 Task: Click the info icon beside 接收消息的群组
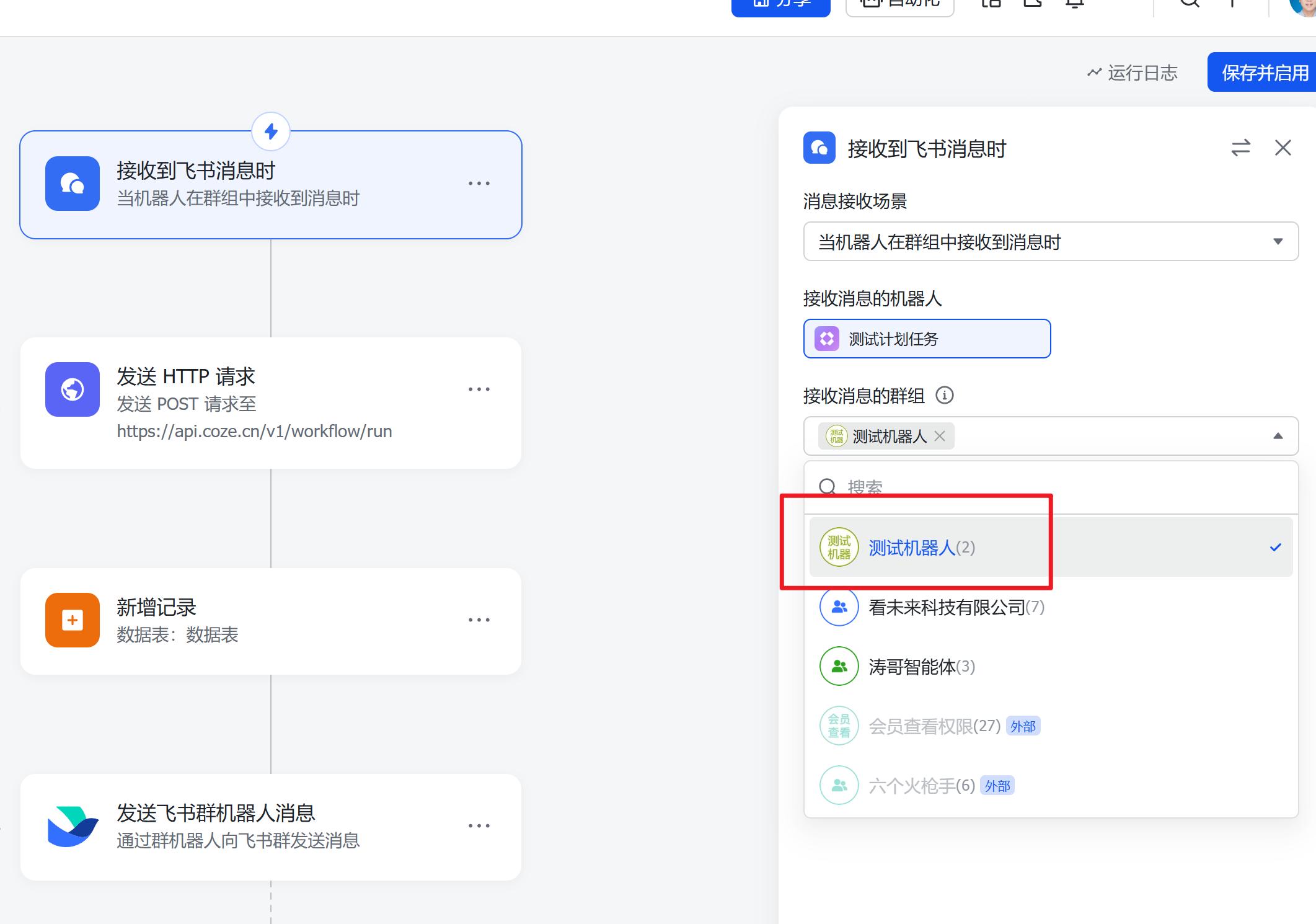945,396
